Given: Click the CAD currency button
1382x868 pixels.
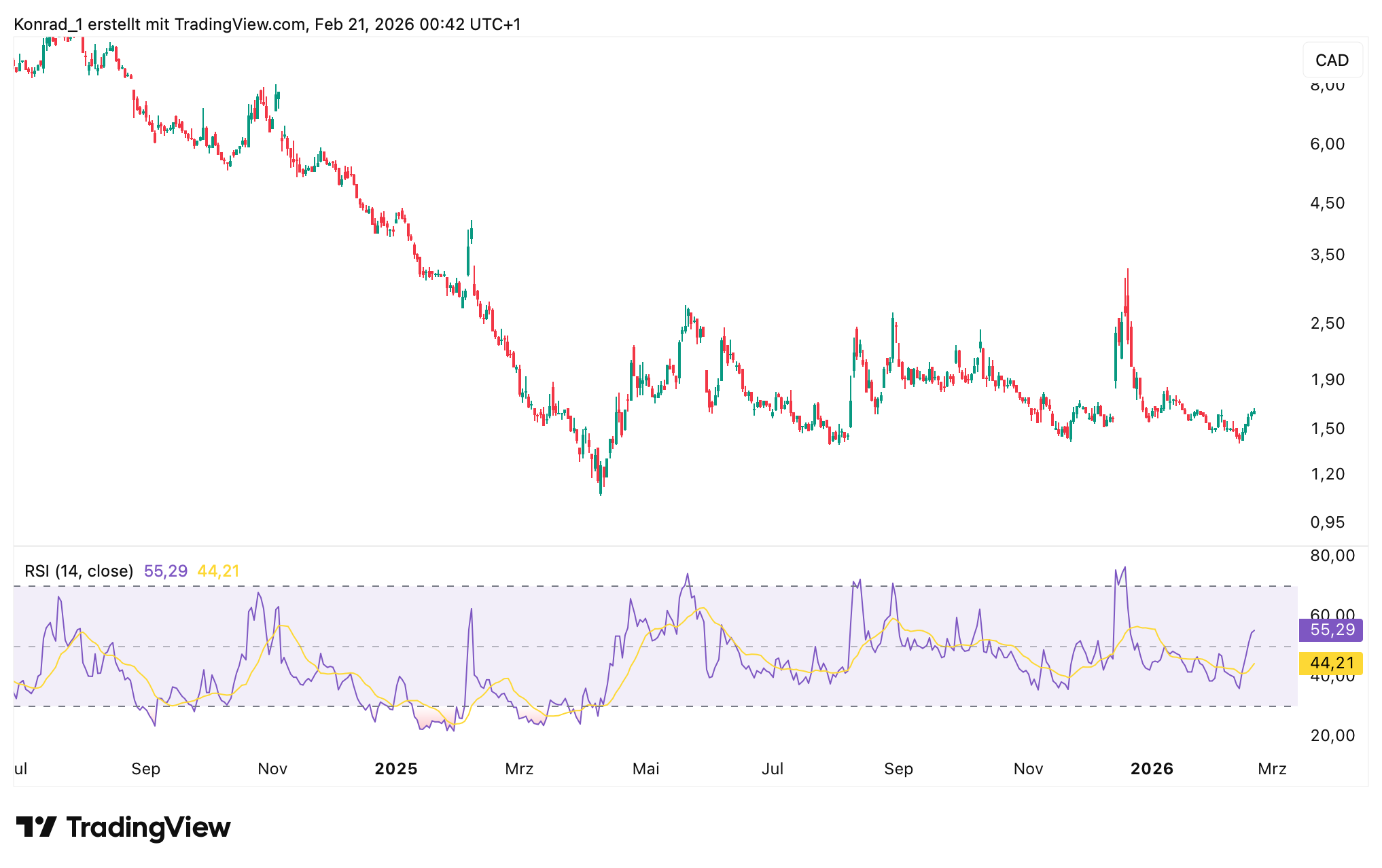Looking at the screenshot, I should coord(1332,60).
